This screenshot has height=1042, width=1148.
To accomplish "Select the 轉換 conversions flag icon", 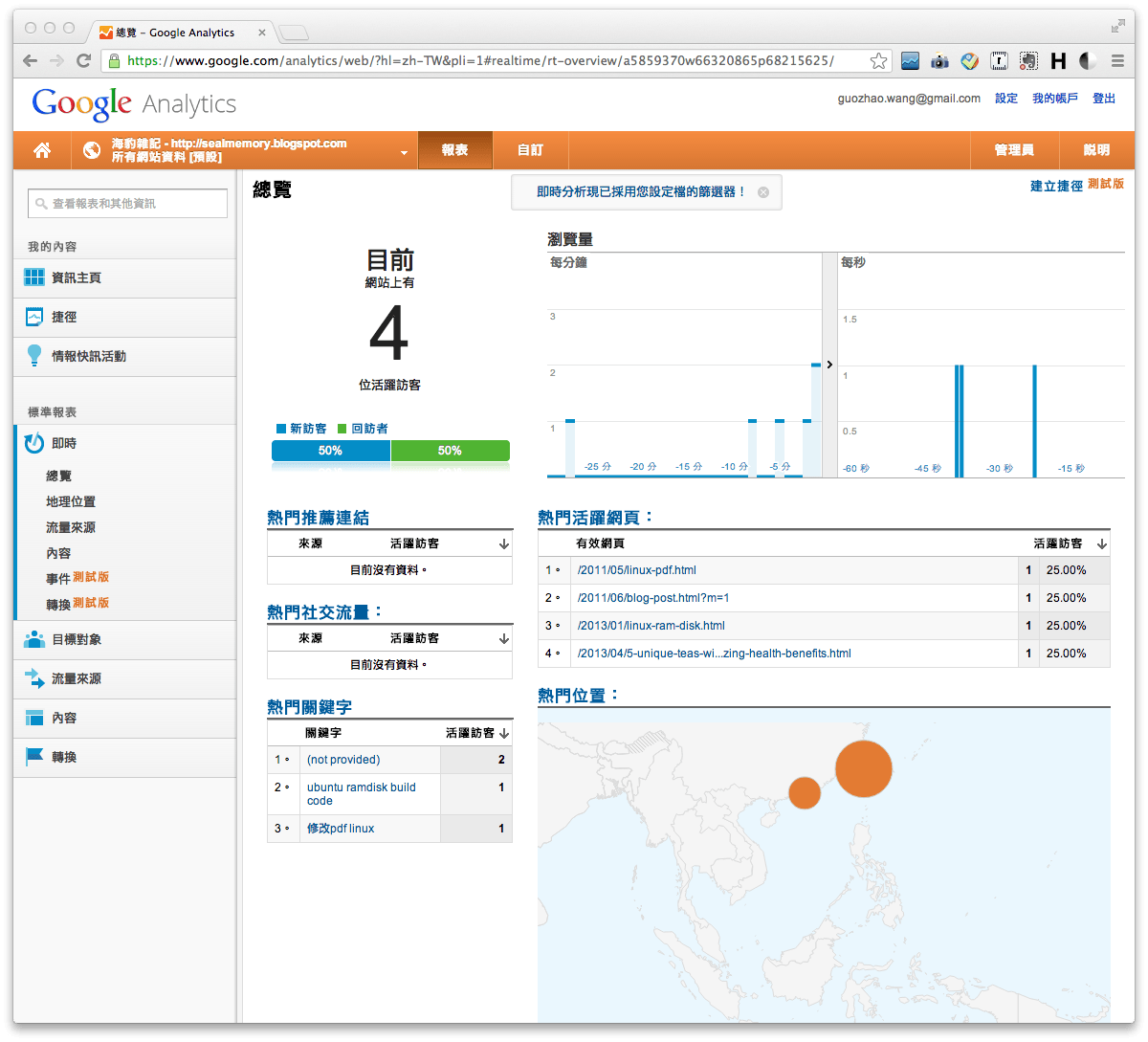I will (x=35, y=757).
